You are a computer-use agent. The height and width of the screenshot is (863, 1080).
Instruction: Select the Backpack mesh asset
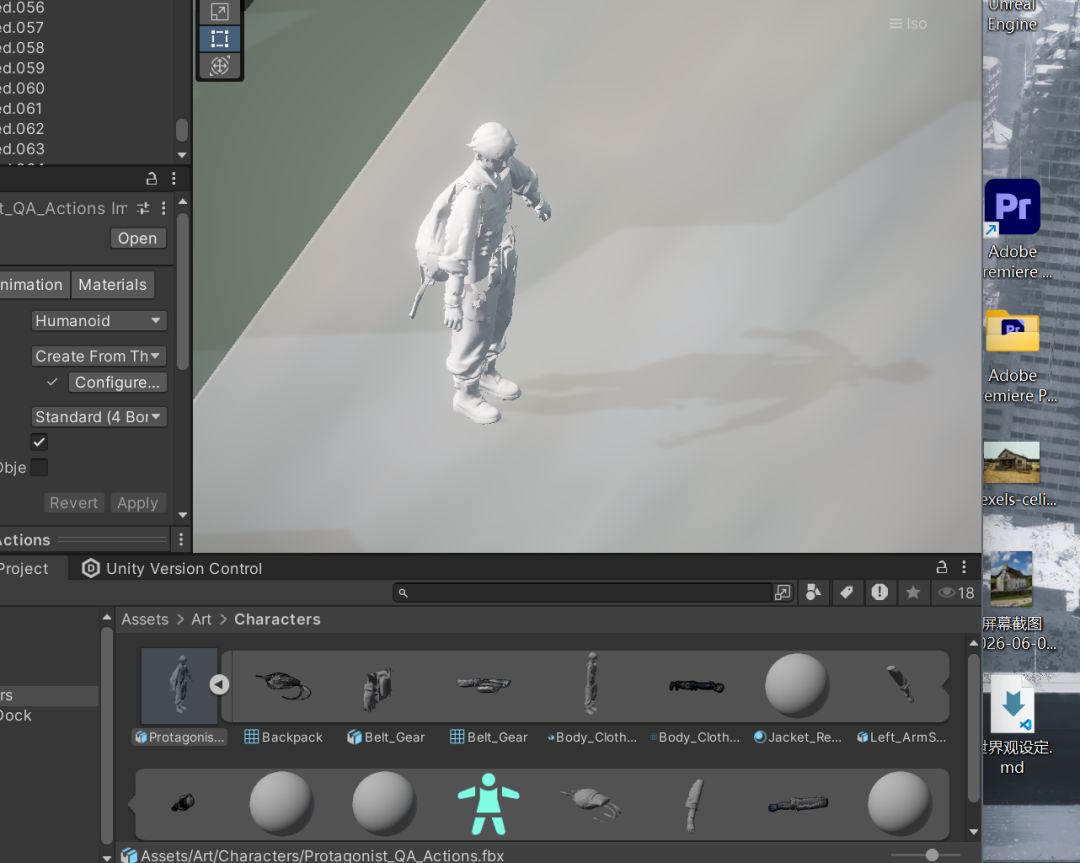[x=283, y=698]
